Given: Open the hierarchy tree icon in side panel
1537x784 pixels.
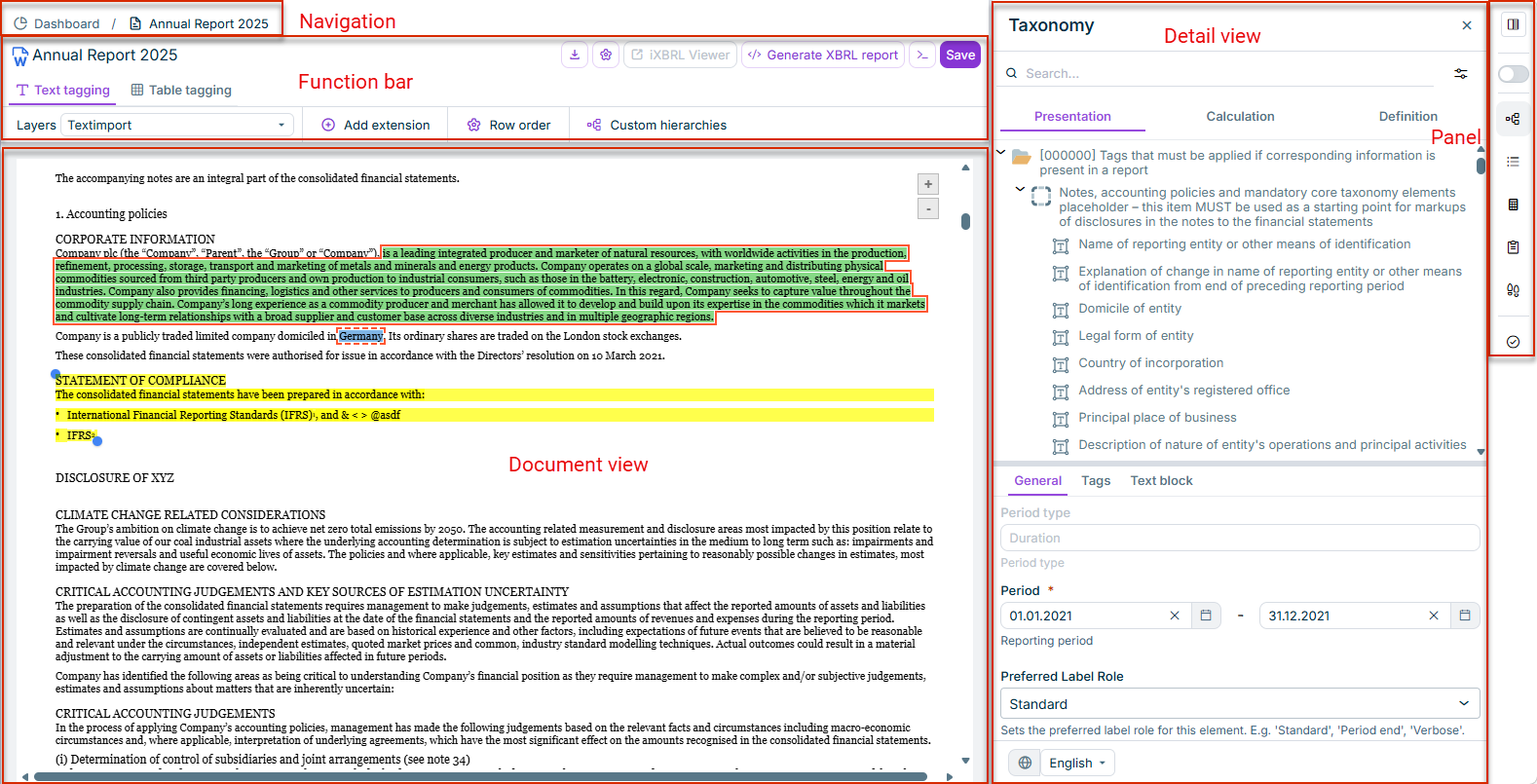Looking at the screenshot, I should (x=1513, y=119).
